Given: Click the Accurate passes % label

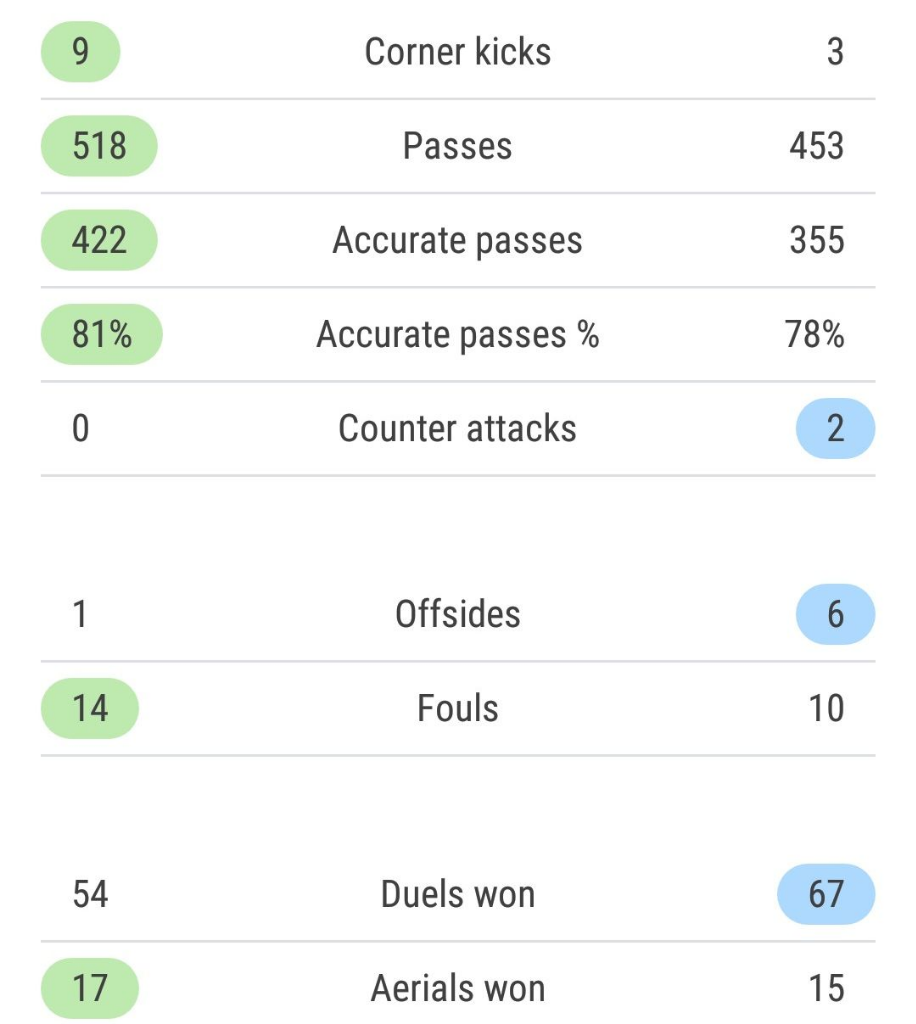Looking at the screenshot, I should click(x=458, y=335).
